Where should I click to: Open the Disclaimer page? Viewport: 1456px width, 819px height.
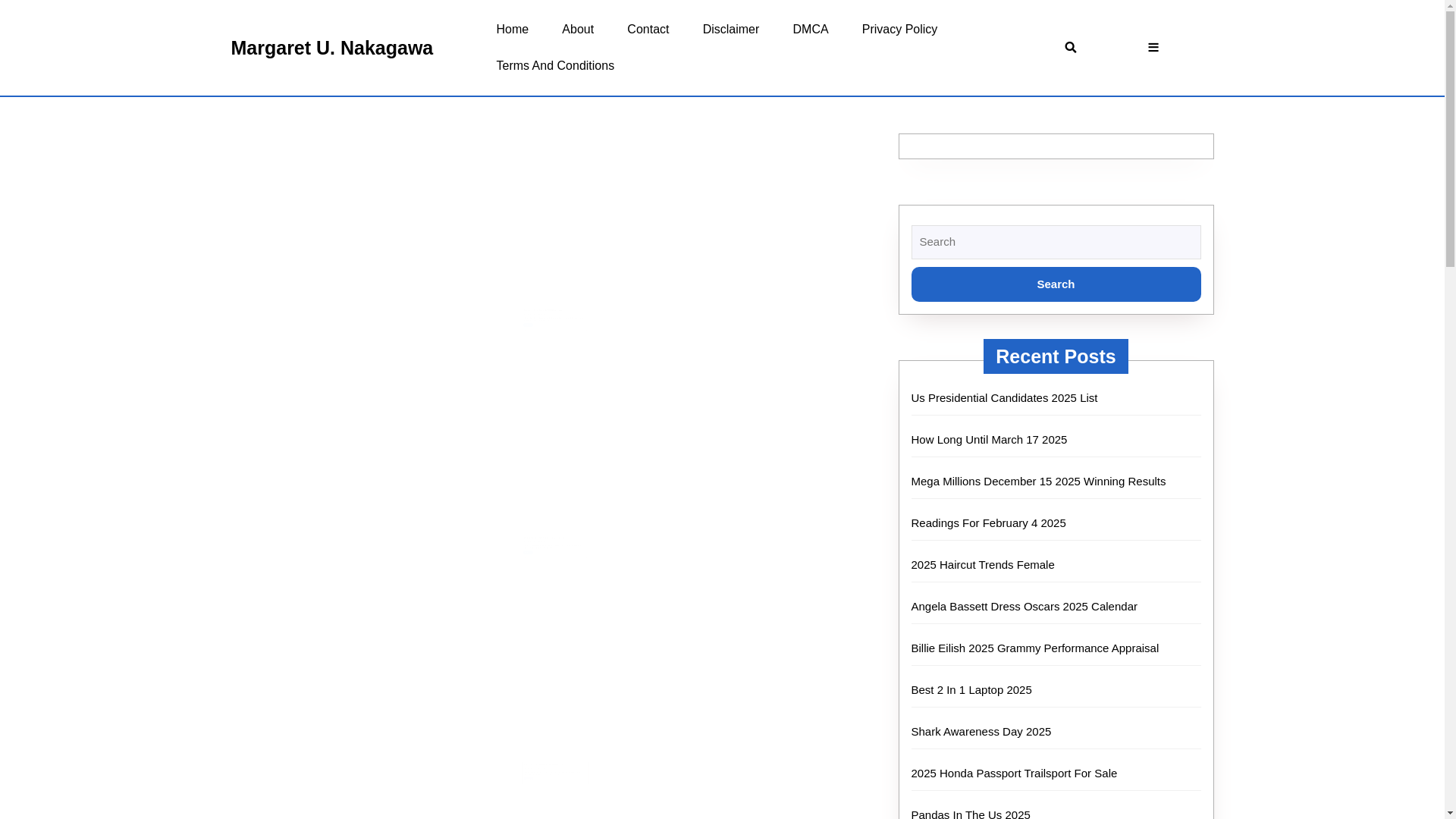pyautogui.click(x=730, y=29)
